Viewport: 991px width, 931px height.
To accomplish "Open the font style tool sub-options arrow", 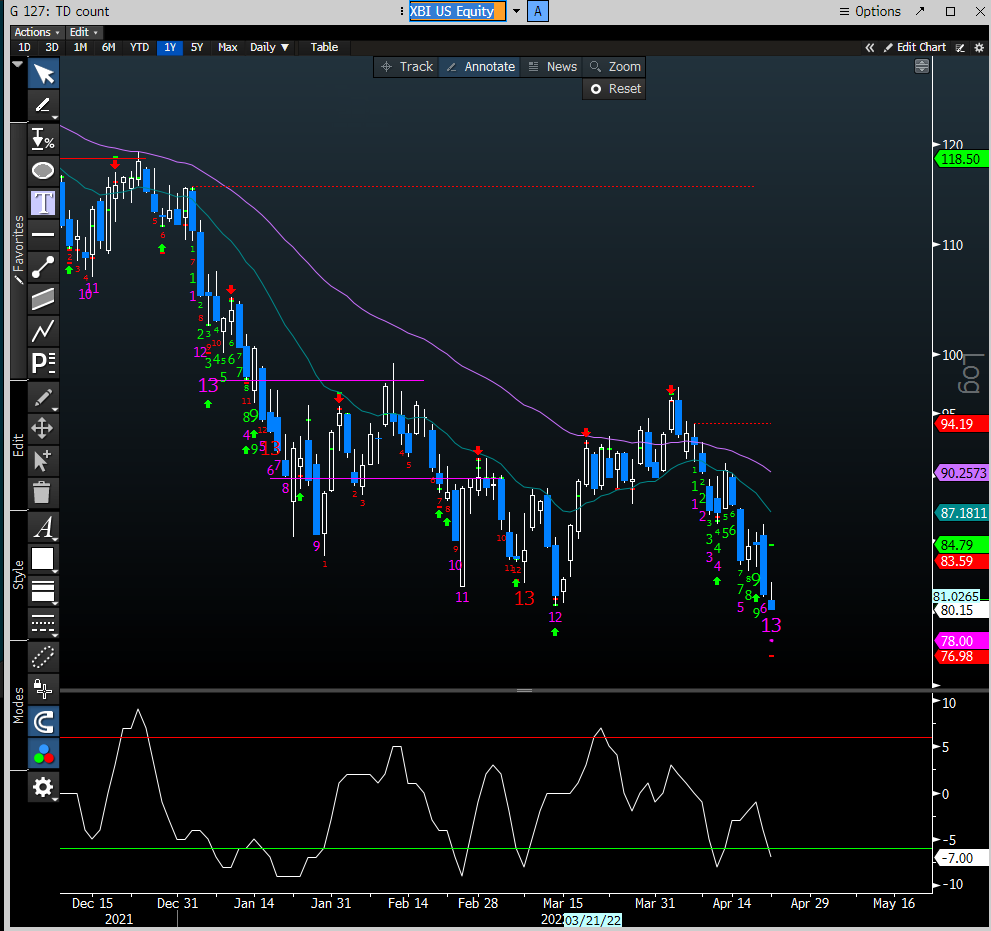I will coord(55,539).
